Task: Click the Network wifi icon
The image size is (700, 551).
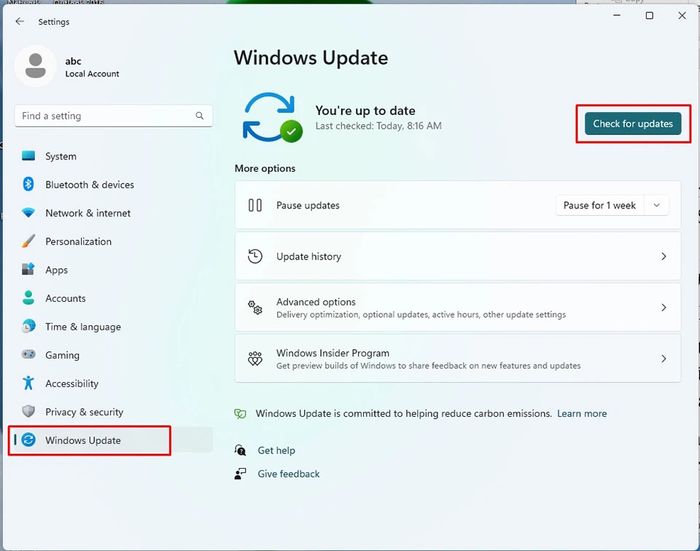Action: pyautogui.click(x=29, y=213)
